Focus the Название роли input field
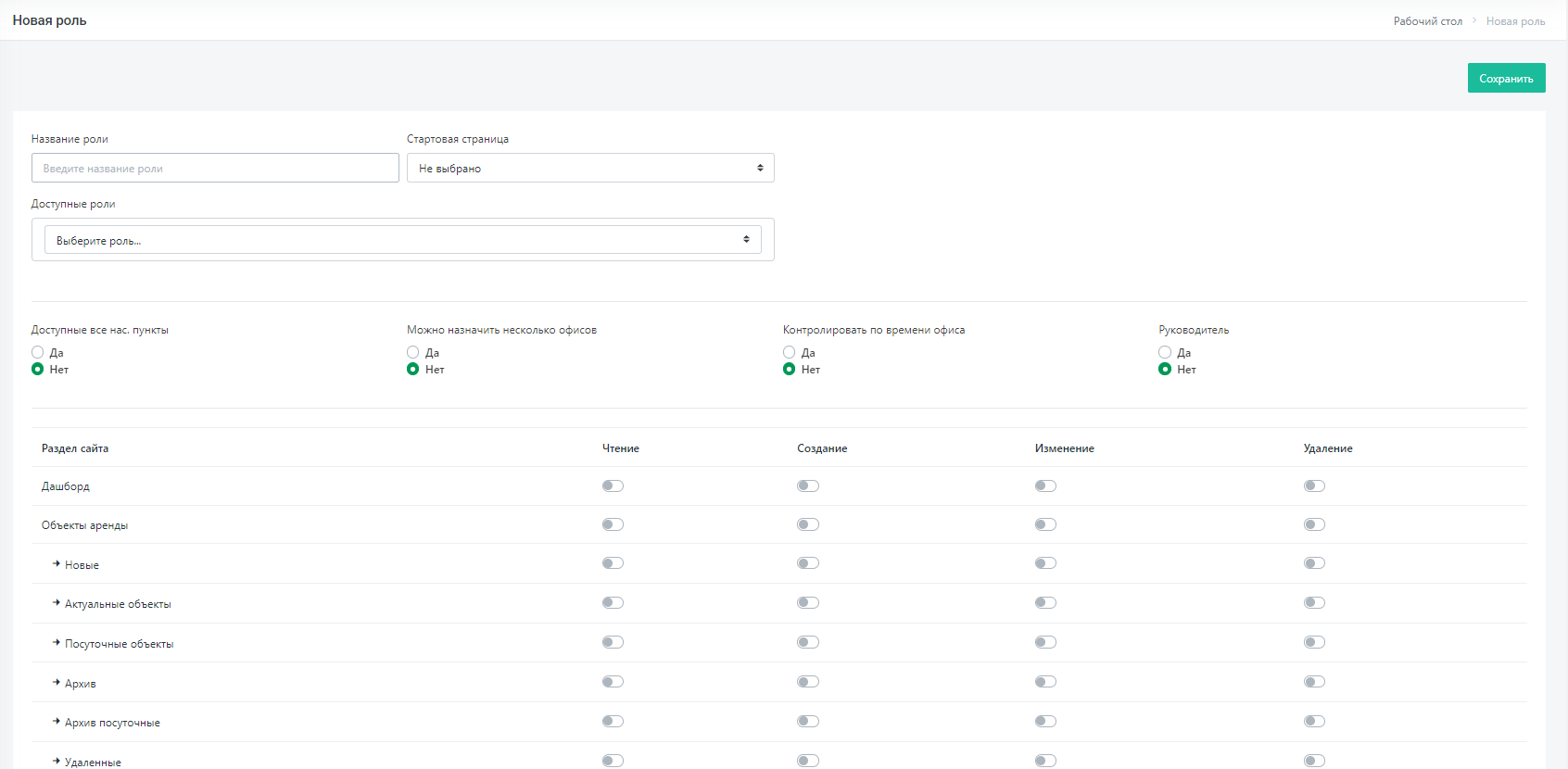The image size is (1568, 769). [215, 168]
